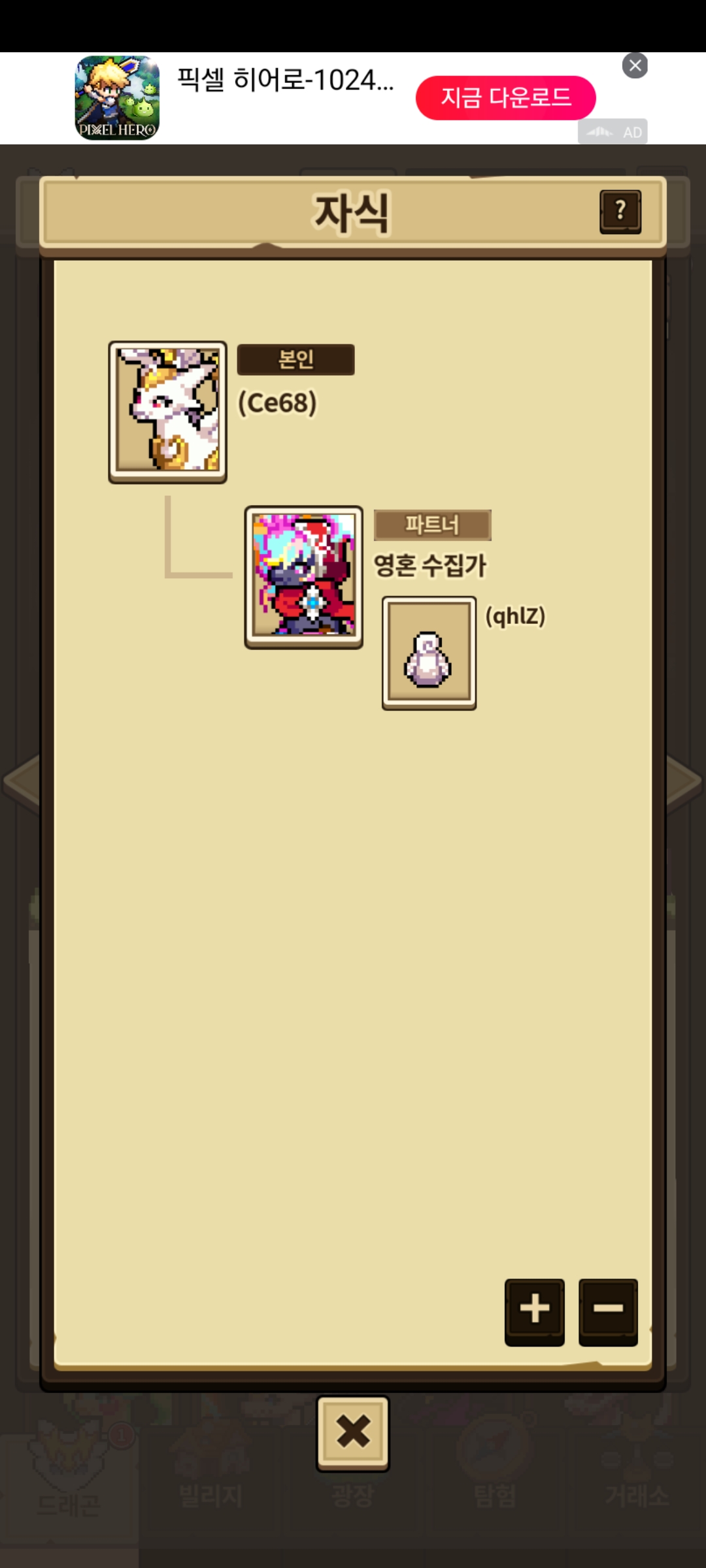Select the 영혼 수집가 partner portrait
The width and height of the screenshot is (706, 1568).
[x=304, y=577]
